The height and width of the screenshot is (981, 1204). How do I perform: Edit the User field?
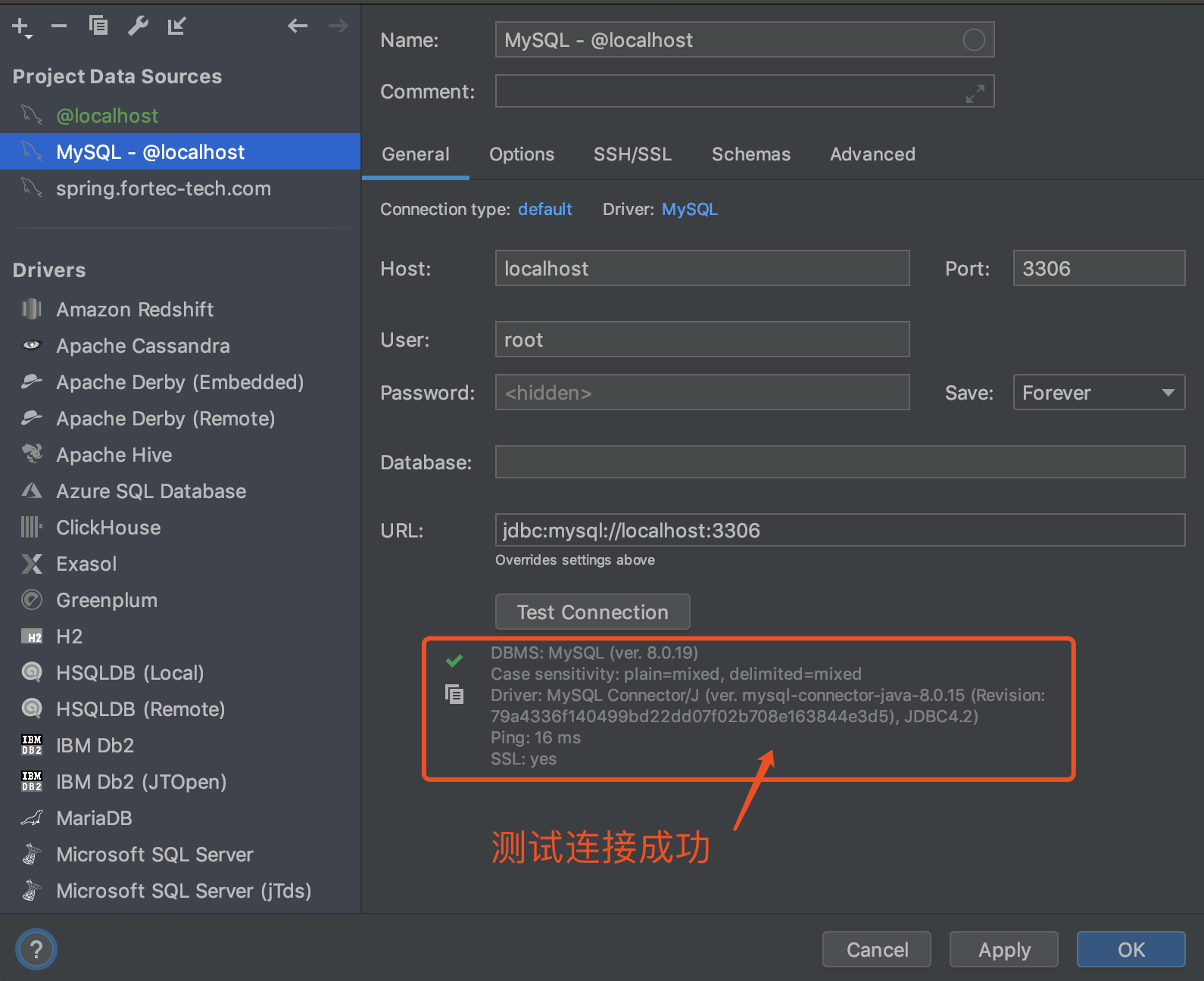[702, 339]
